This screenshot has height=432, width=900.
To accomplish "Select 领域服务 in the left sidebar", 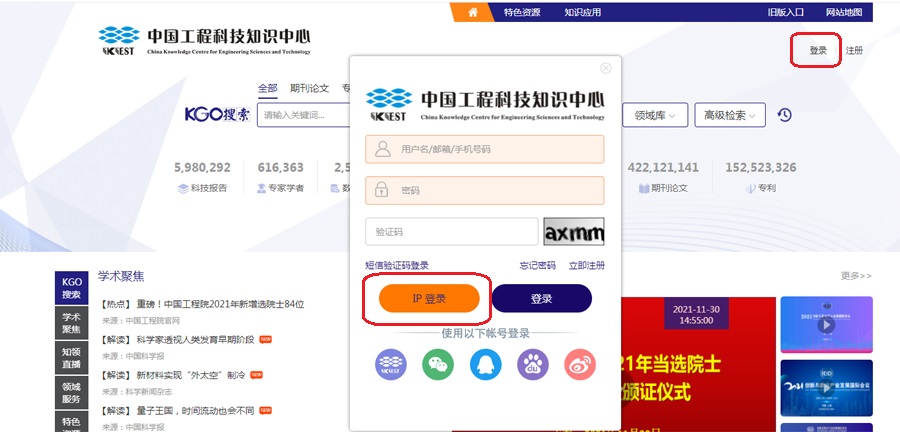I will [72, 393].
